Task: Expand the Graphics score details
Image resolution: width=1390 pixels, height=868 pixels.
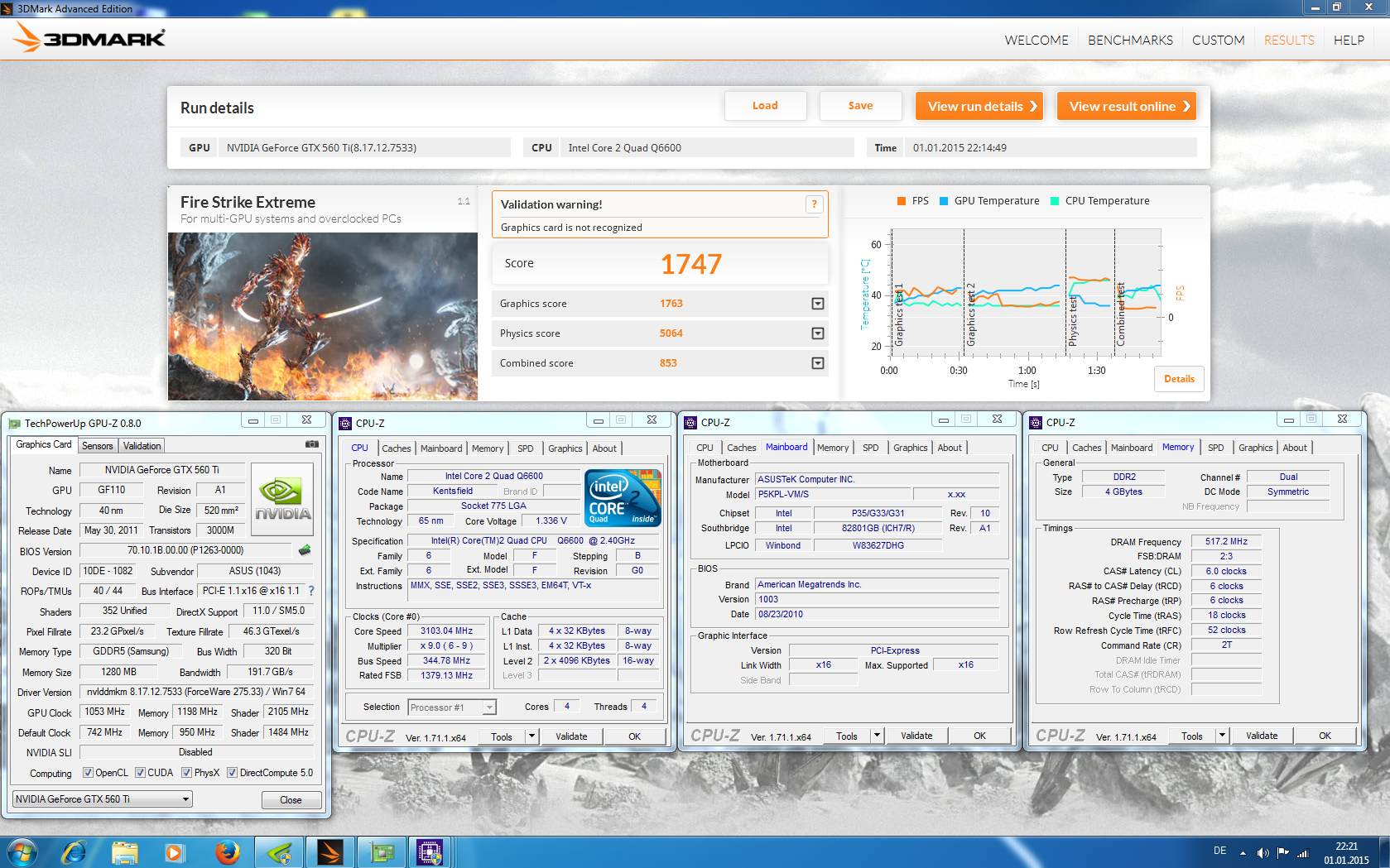Action: point(818,304)
